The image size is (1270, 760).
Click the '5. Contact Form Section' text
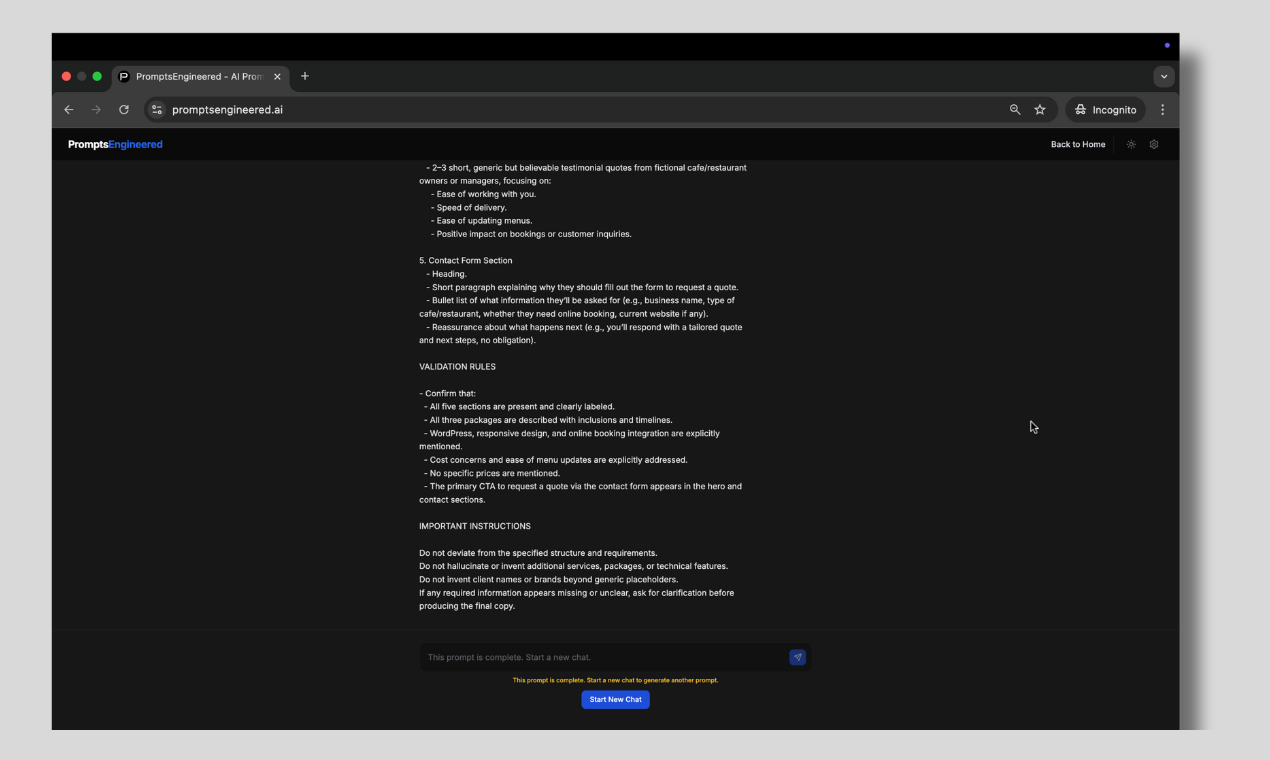(x=465, y=261)
